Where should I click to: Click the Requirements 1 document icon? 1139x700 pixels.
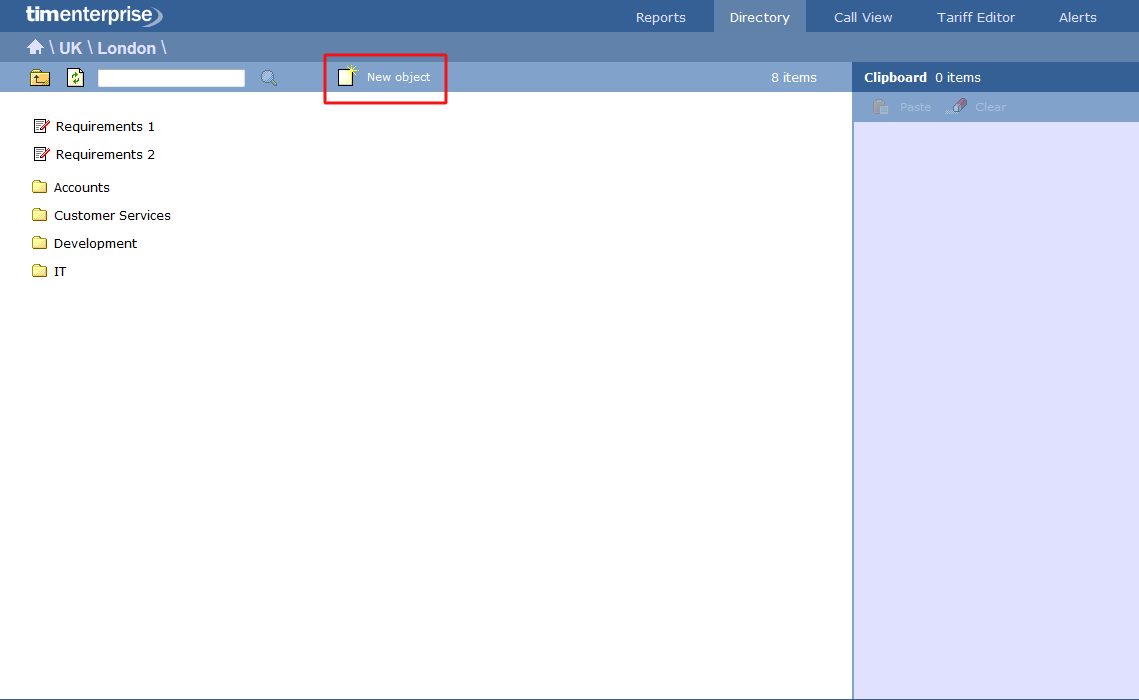click(41, 126)
